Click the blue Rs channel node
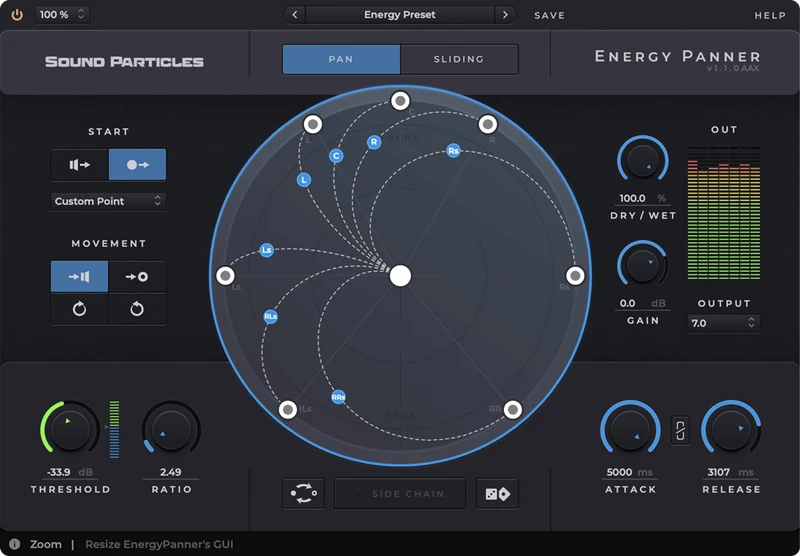 tap(453, 150)
